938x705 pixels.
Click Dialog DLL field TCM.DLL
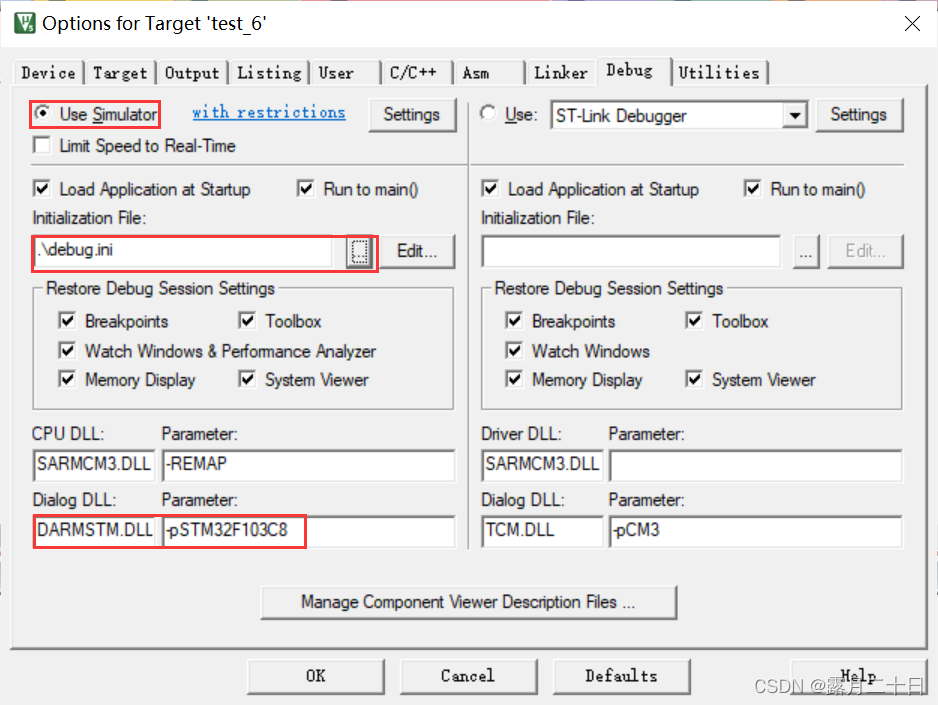pyautogui.click(x=542, y=531)
